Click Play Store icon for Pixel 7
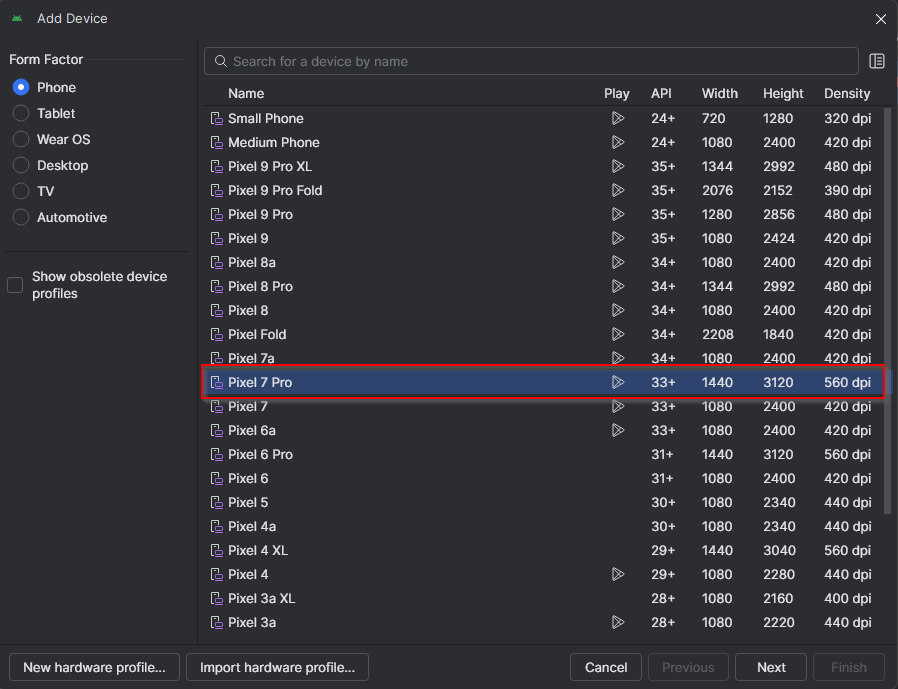The image size is (898, 689). (617, 406)
